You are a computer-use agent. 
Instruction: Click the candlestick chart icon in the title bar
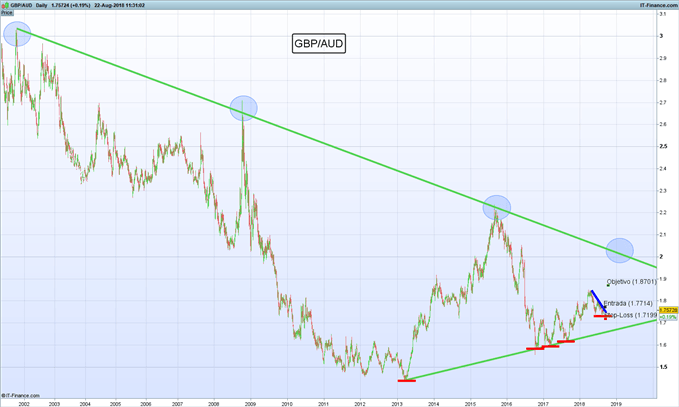(5, 5)
